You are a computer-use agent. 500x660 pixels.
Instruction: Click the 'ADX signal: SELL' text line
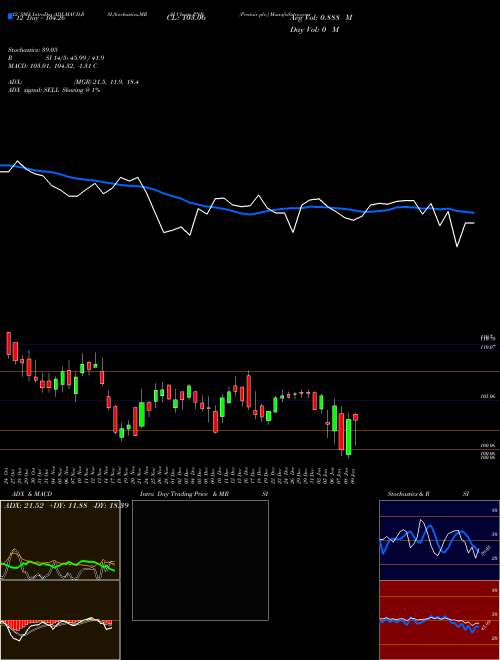54,90
